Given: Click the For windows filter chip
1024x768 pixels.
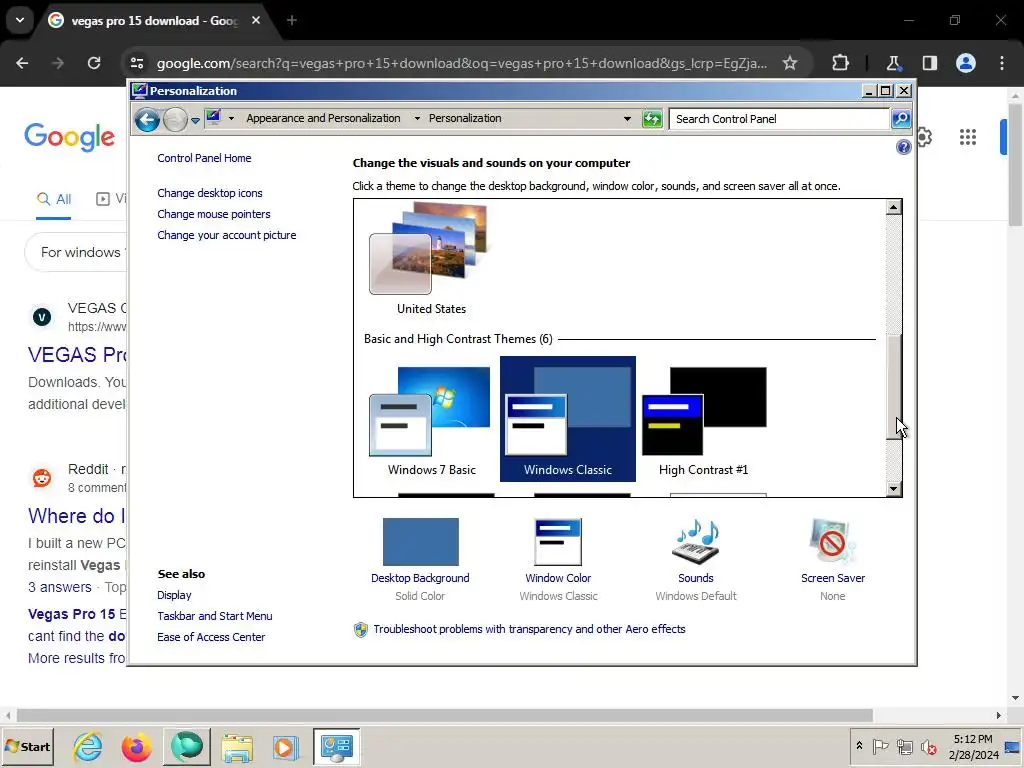Looking at the screenshot, I should [76, 252].
